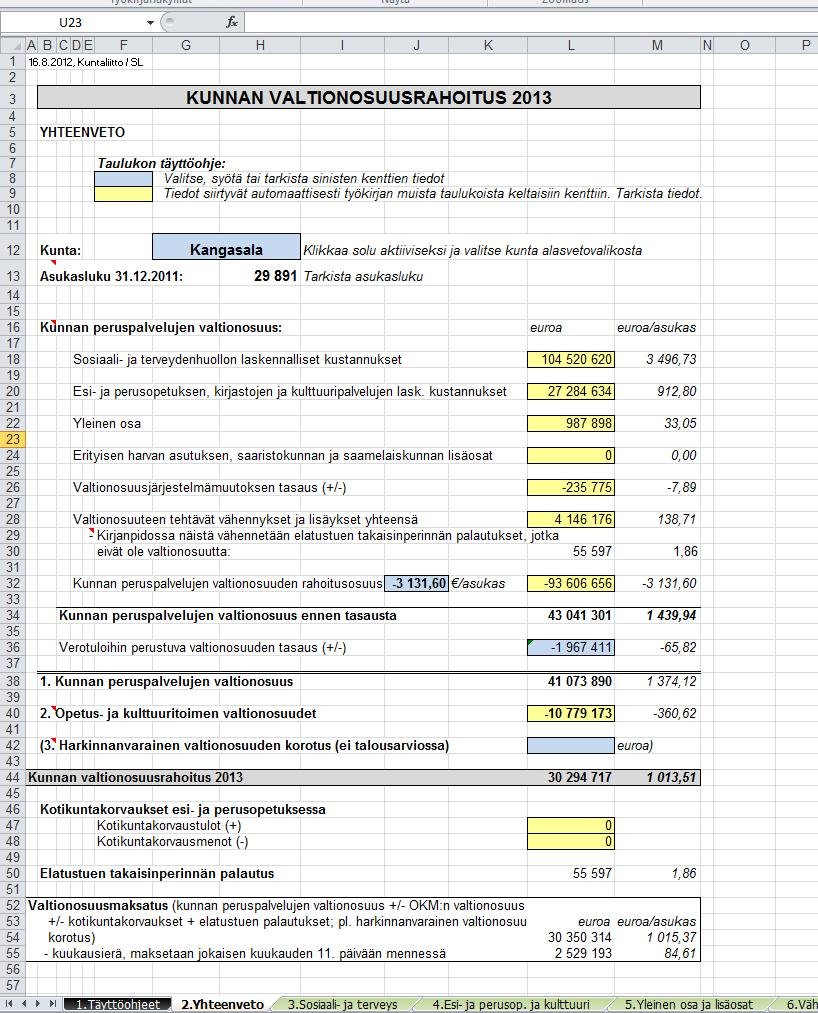Click previous sheet navigation arrow

click(x=24, y=1004)
